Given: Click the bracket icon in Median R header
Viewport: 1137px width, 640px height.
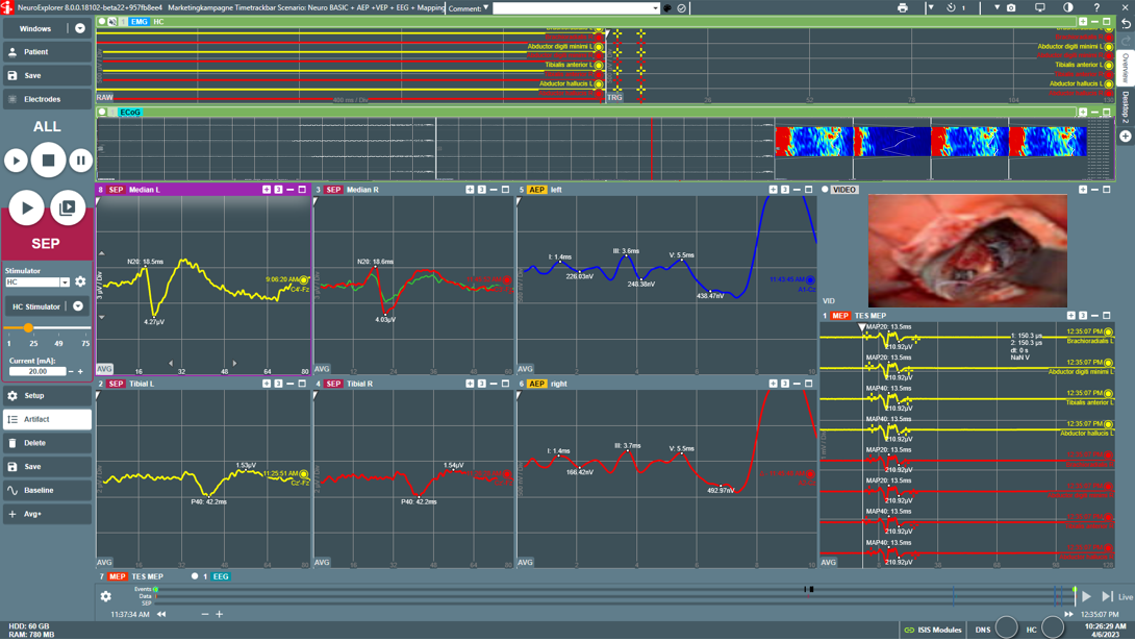Looking at the screenshot, I should click(x=481, y=190).
